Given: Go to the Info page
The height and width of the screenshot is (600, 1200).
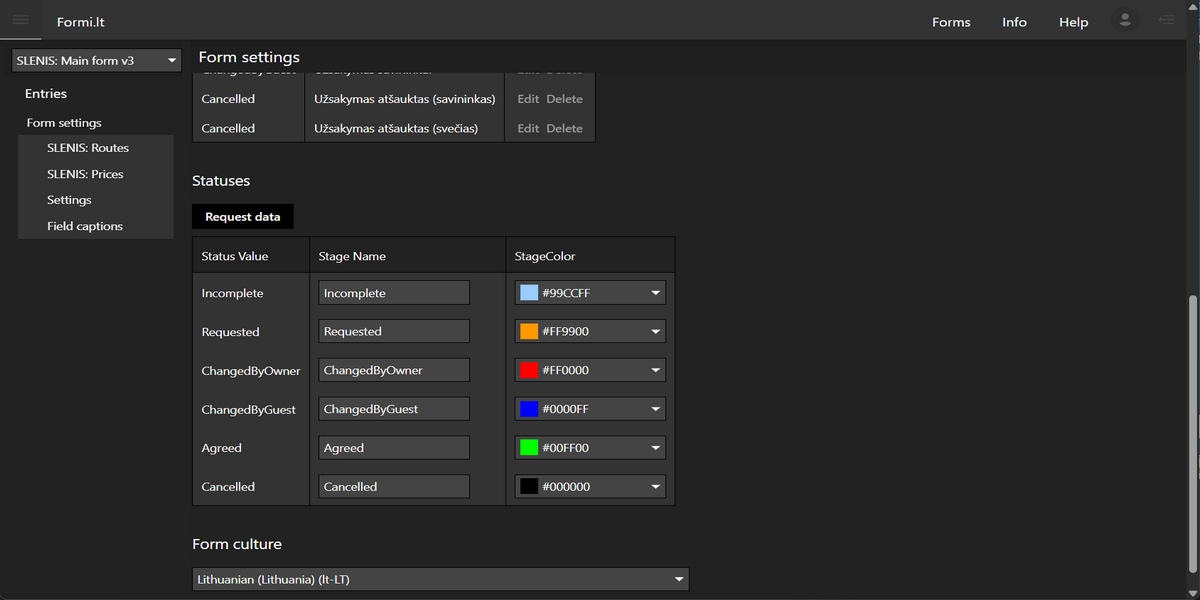Looking at the screenshot, I should pos(1014,22).
